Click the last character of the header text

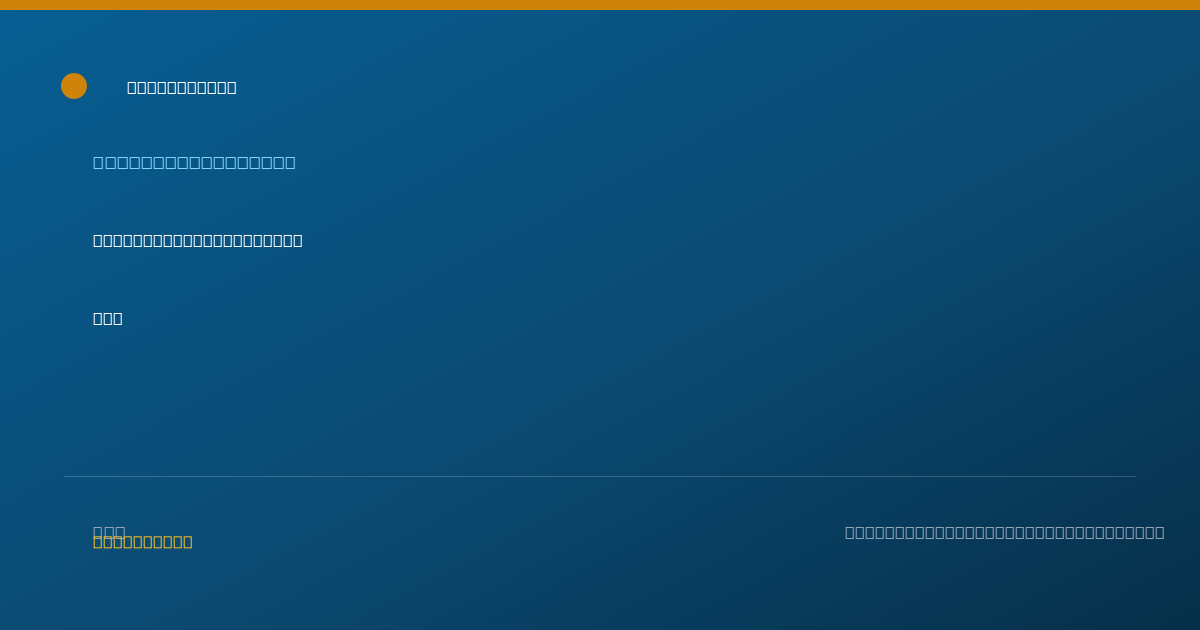click(x=232, y=87)
